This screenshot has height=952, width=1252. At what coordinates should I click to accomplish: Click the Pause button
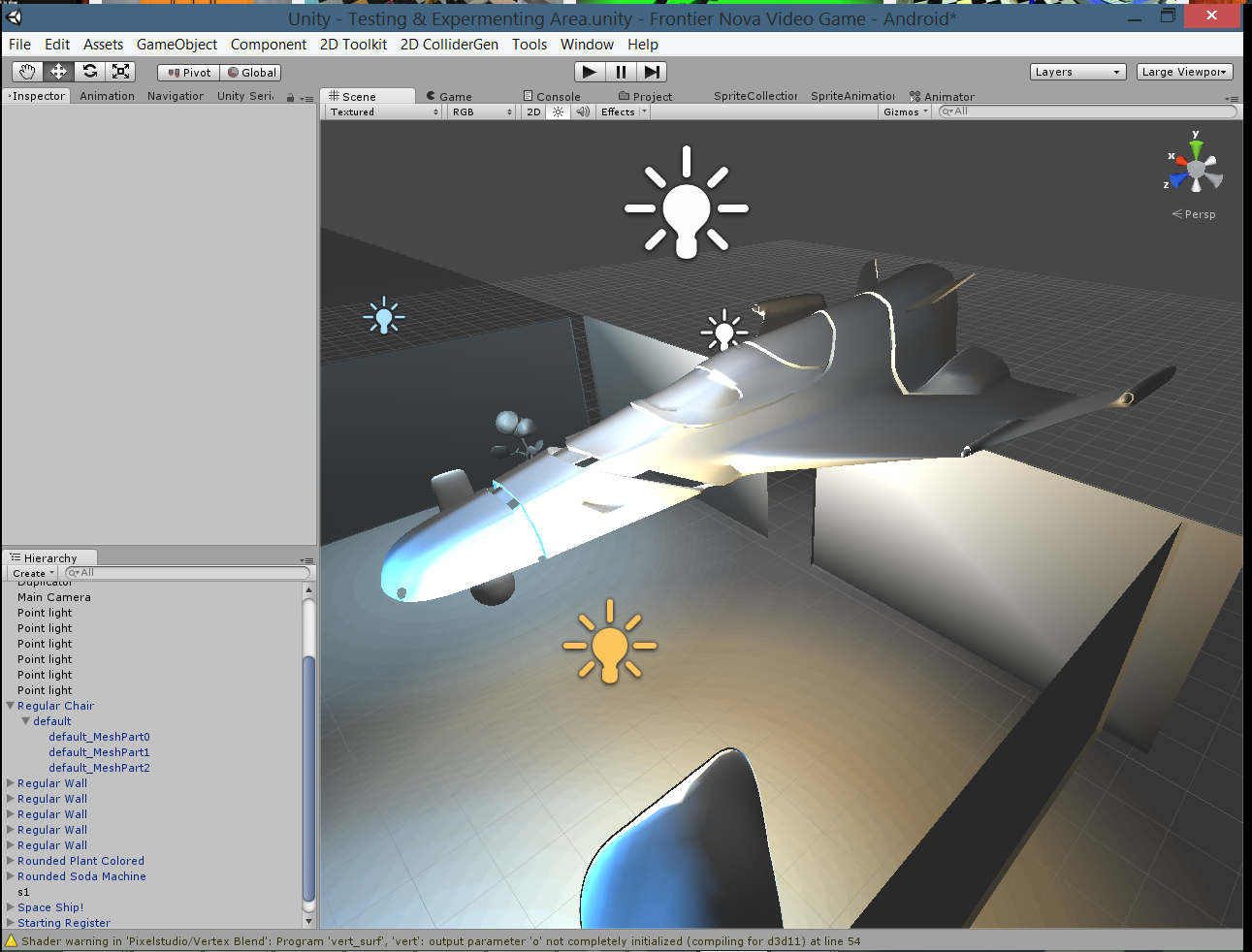(621, 72)
